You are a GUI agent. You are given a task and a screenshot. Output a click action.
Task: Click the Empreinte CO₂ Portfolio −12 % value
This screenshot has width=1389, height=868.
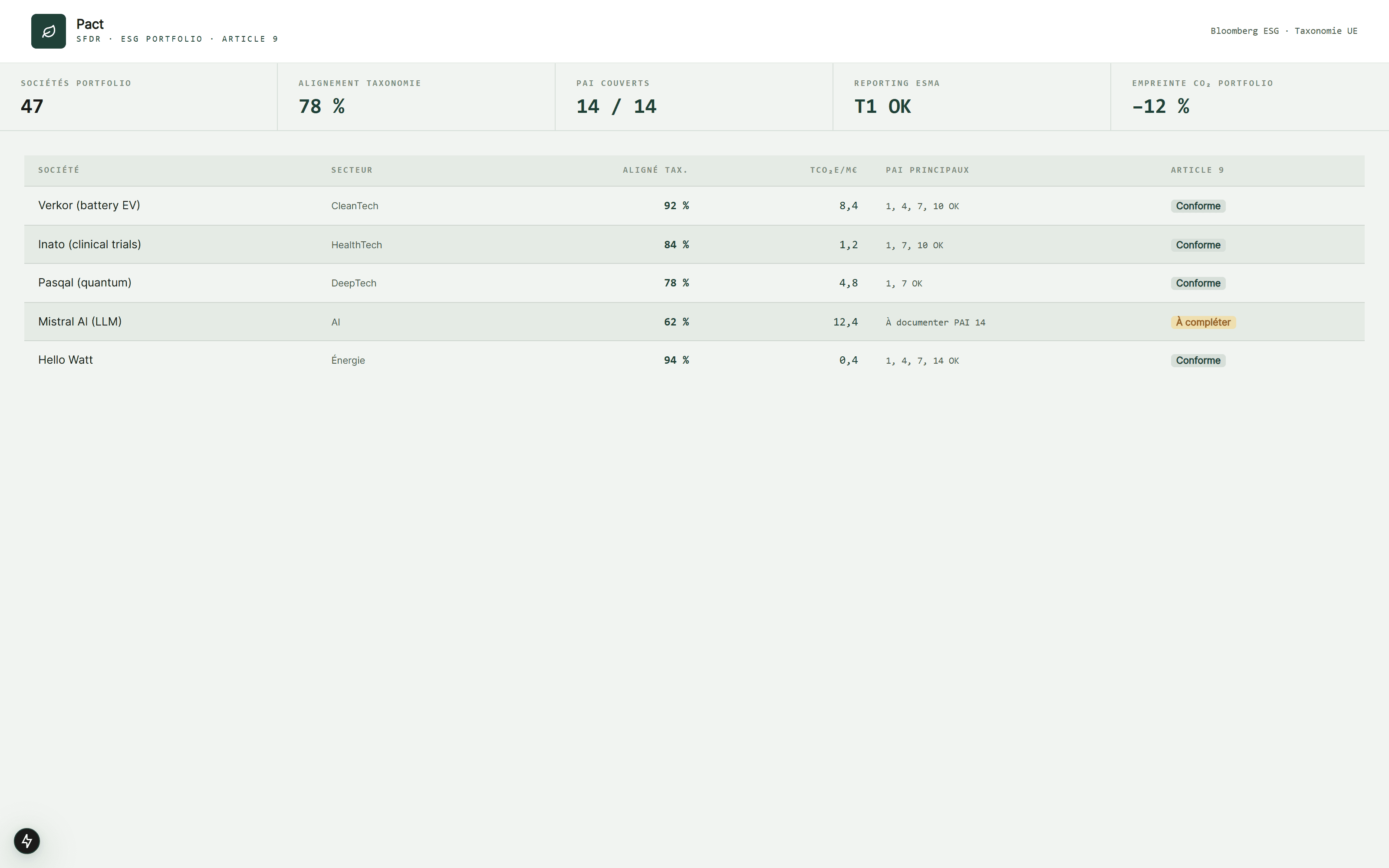(1160, 106)
